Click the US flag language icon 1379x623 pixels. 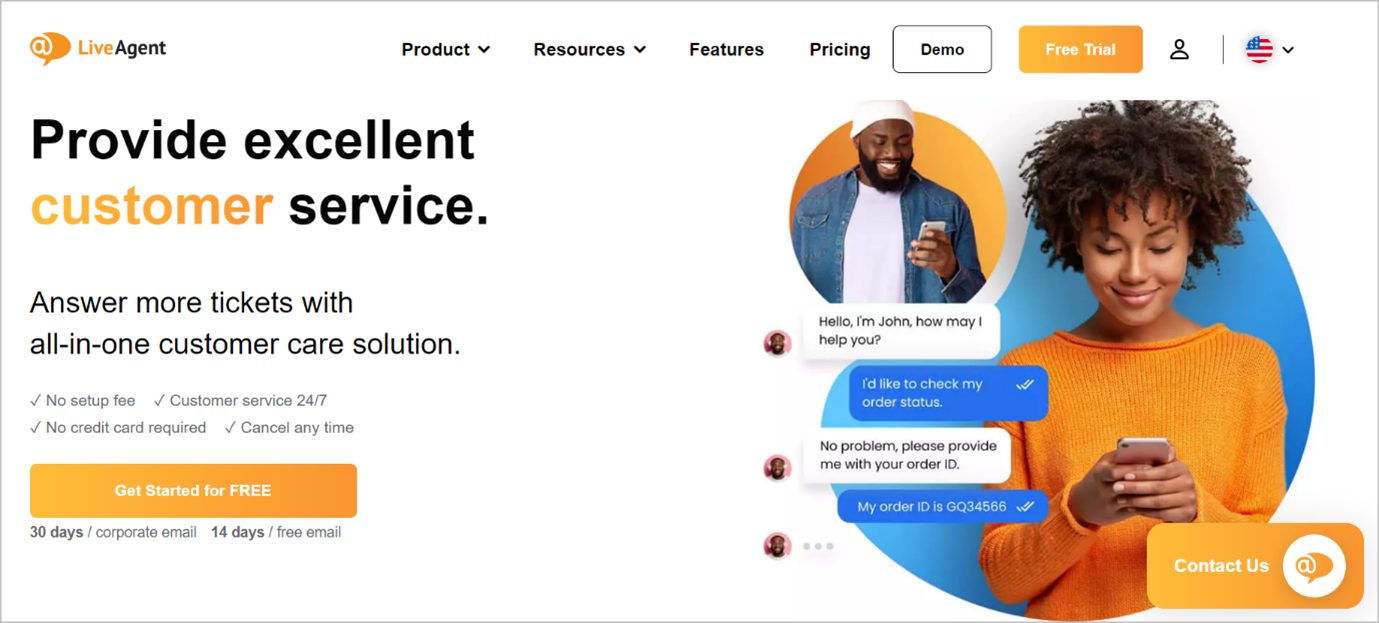(1259, 49)
